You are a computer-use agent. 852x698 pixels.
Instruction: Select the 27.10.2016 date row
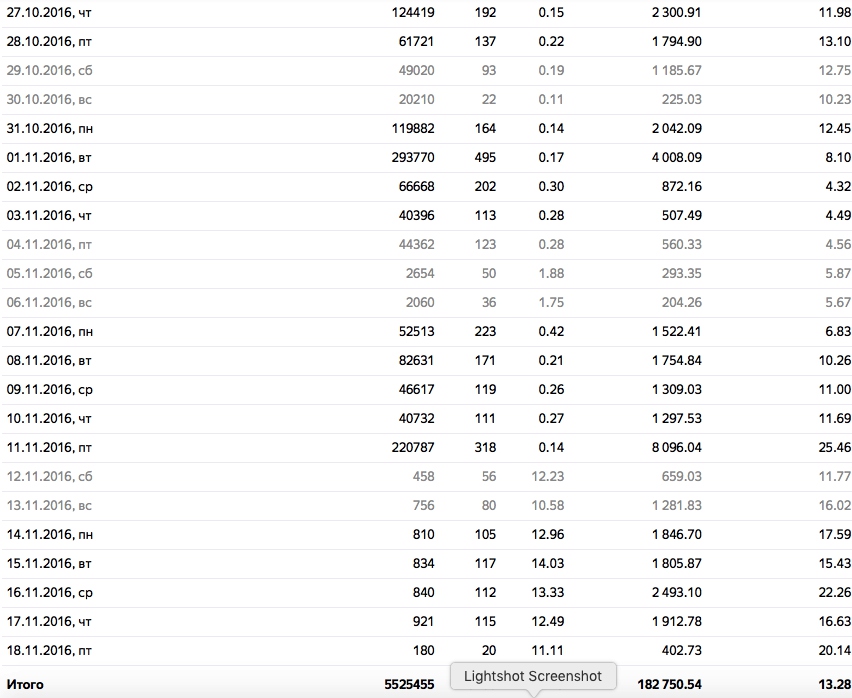426,12
